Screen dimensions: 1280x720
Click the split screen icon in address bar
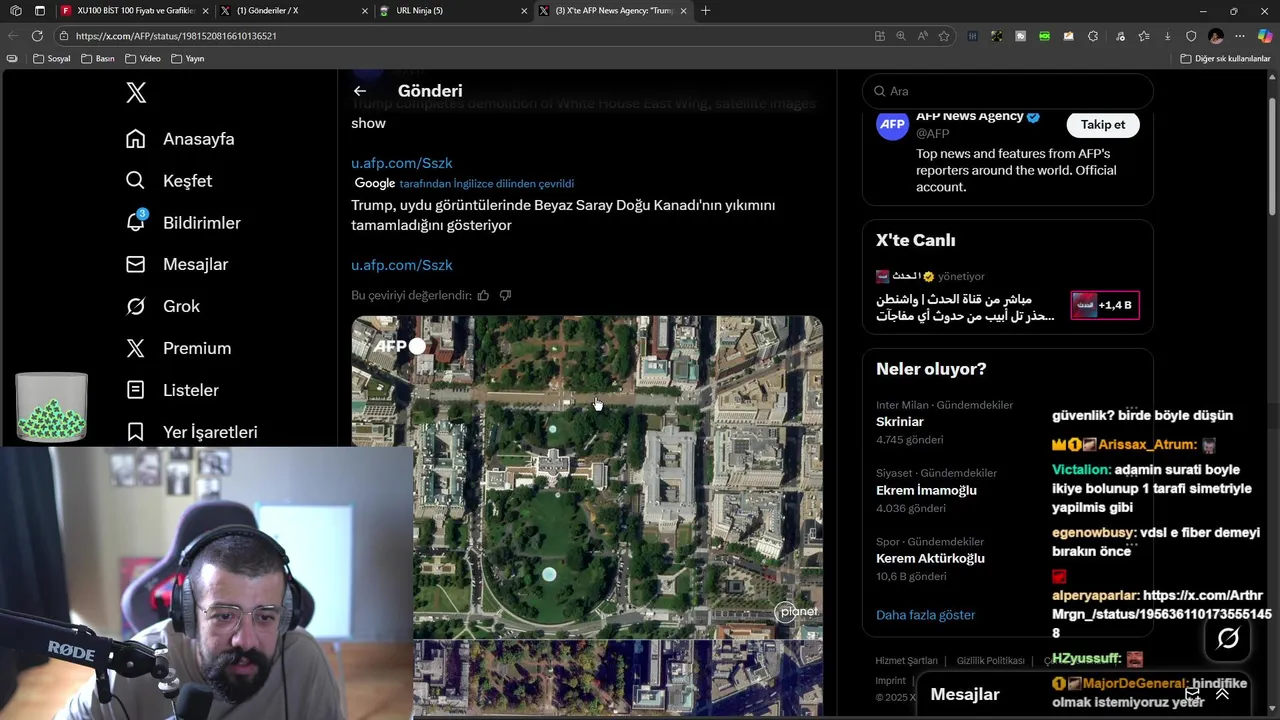click(x=879, y=36)
